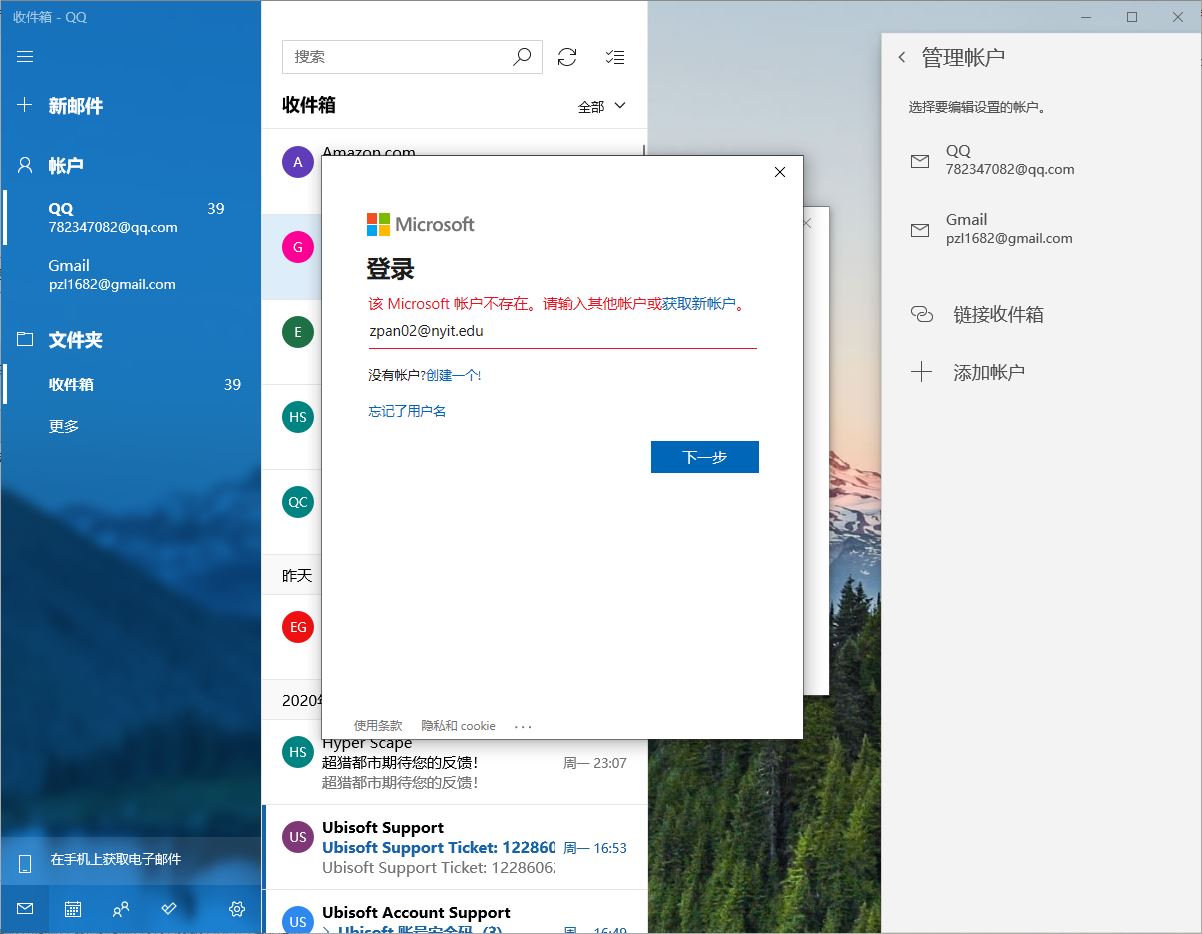Click the 下一步 next button
Screen dimensions: 1202x934
[x=705, y=457]
